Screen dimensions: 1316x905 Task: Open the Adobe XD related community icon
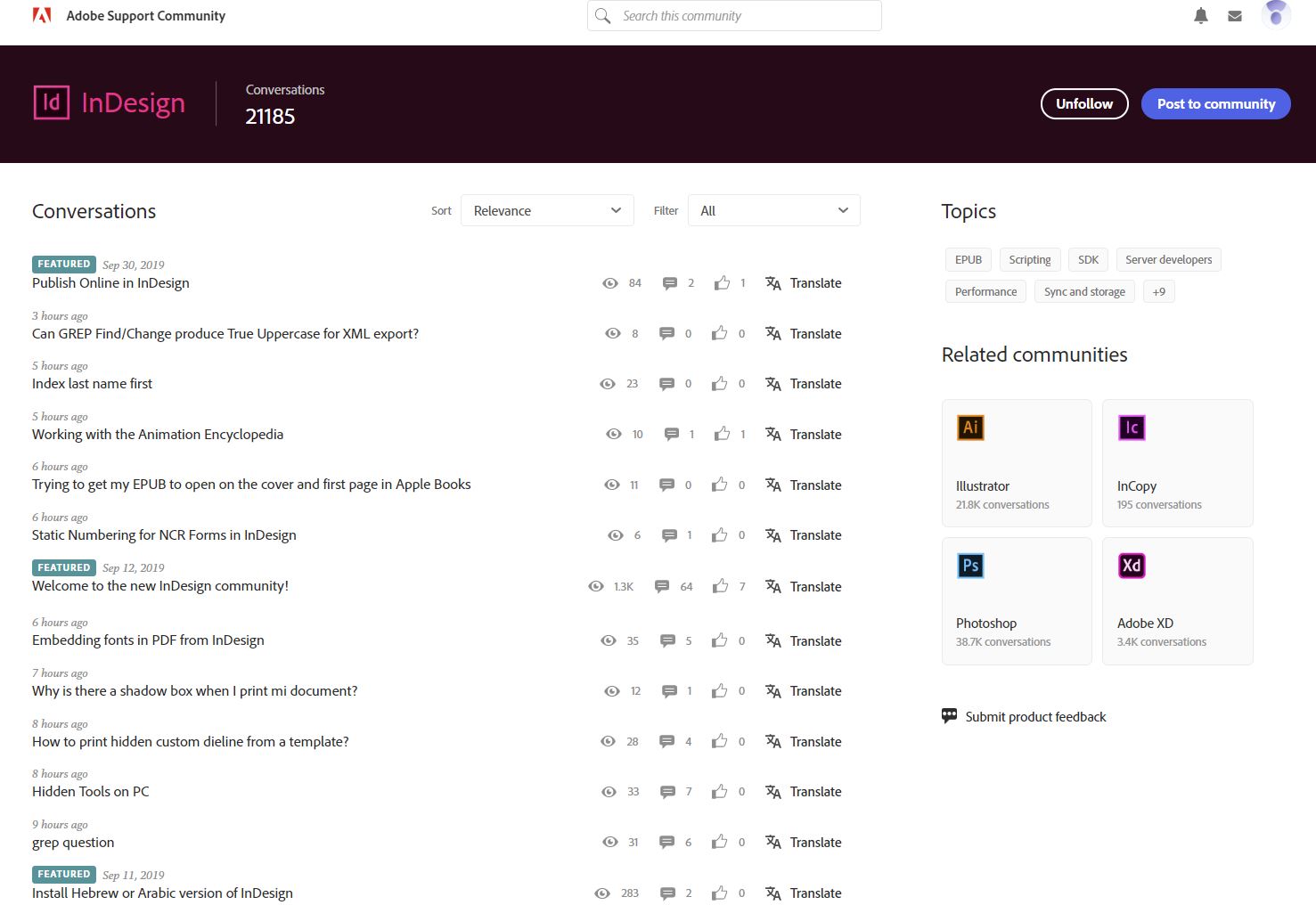coord(1132,565)
